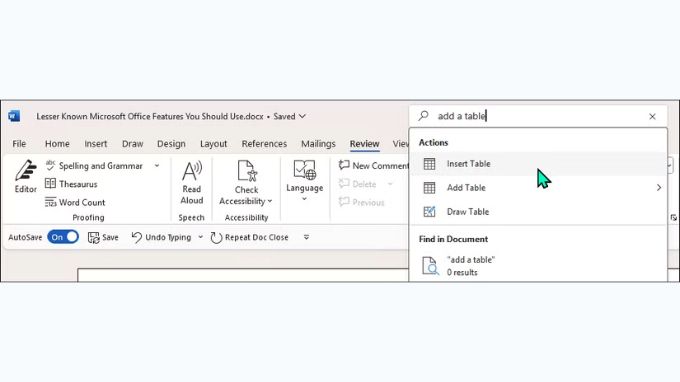Switch to the Home tab
Screen dimensions: 680x382
click(57, 144)
